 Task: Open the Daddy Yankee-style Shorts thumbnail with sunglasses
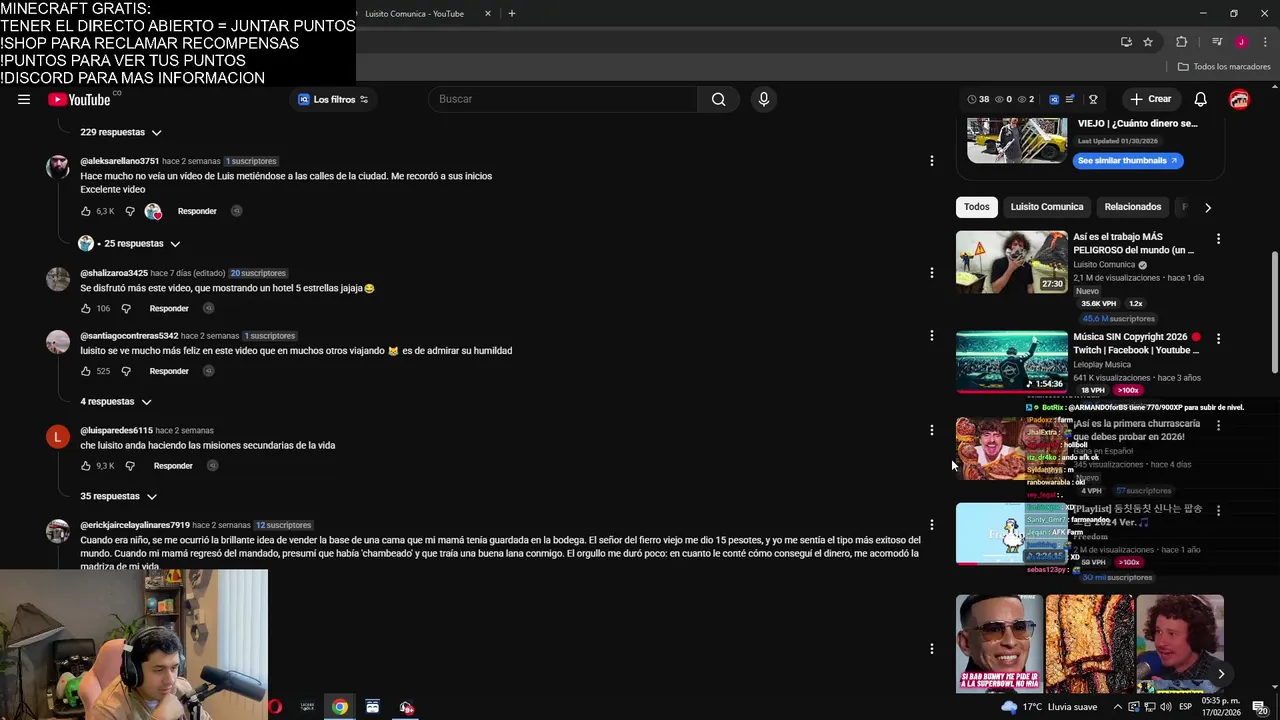coord(999,644)
